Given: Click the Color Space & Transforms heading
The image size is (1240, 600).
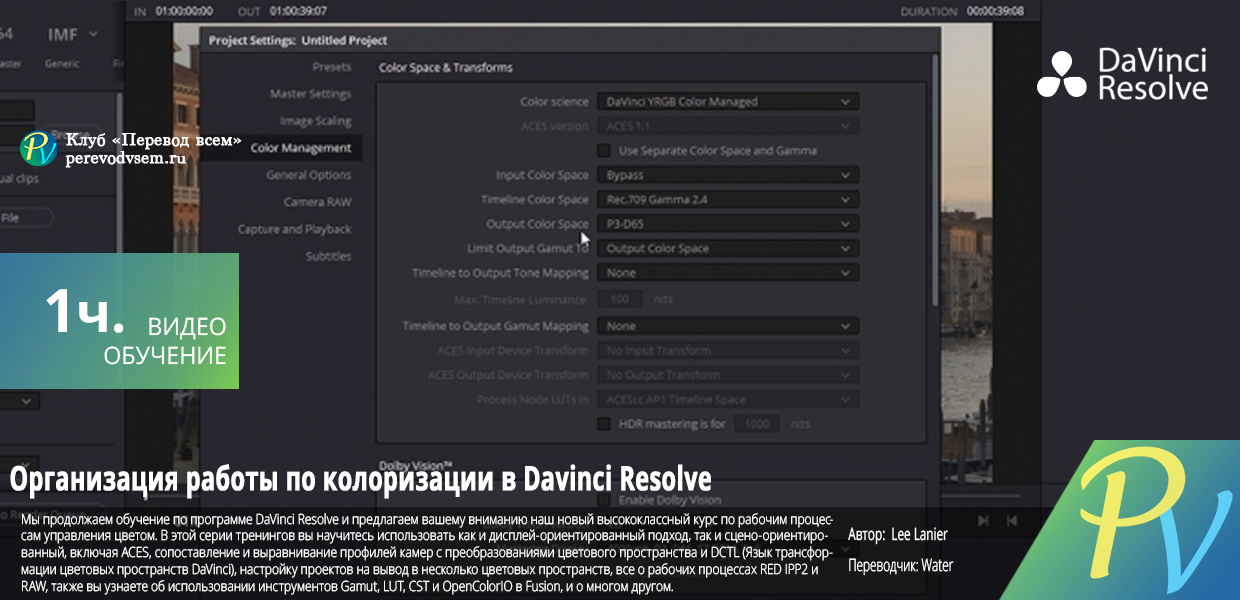Looking at the screenshot, I should click(x=446, y=68).
